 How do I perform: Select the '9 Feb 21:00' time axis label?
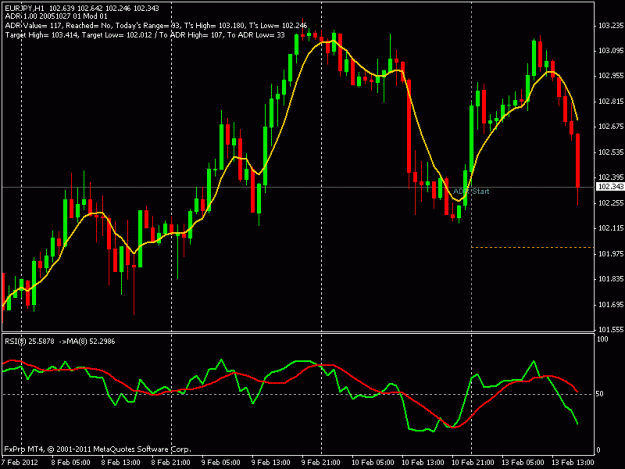tap(321, 463)
